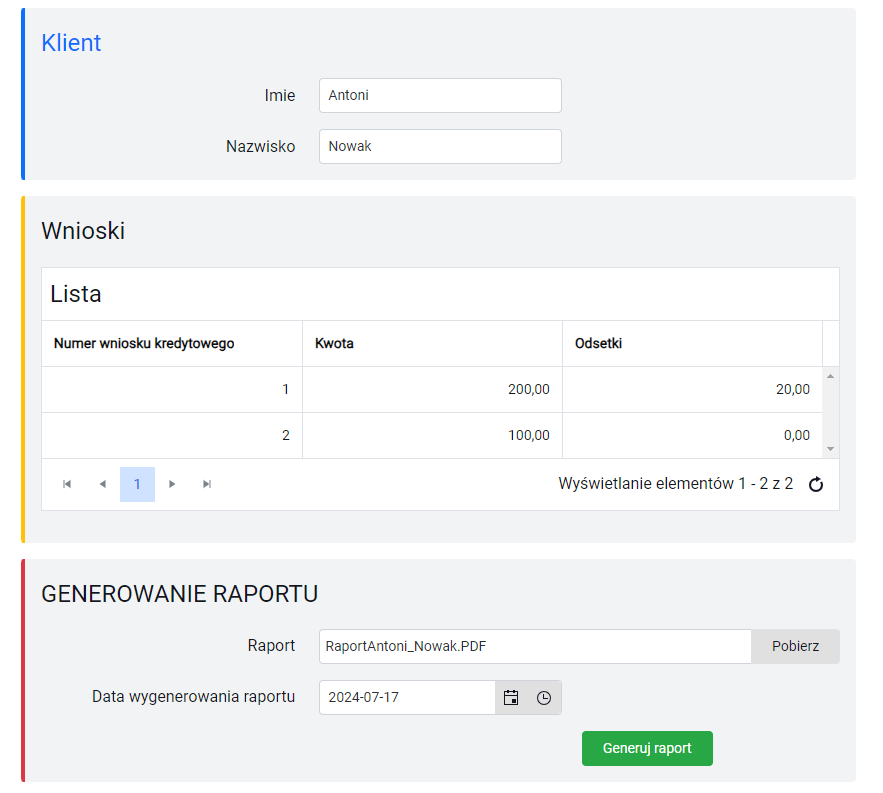
Task: Select the Odsetki cell 20,00
Action: point(693,390)
